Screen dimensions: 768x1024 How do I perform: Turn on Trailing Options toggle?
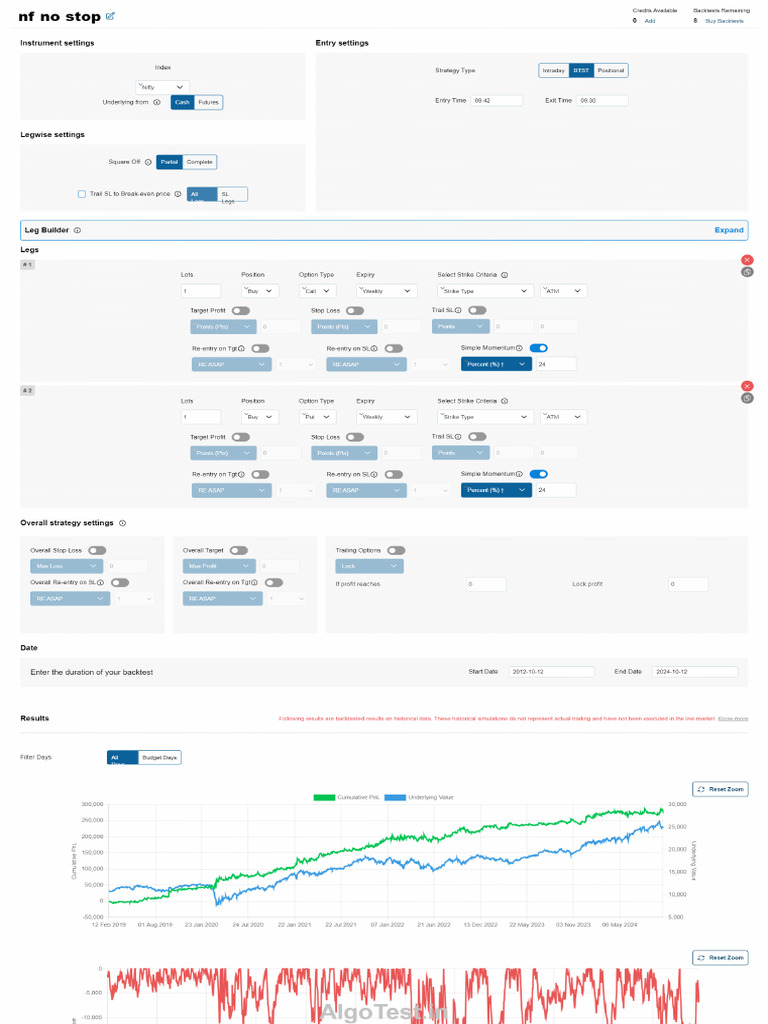[x=396, y=551]
